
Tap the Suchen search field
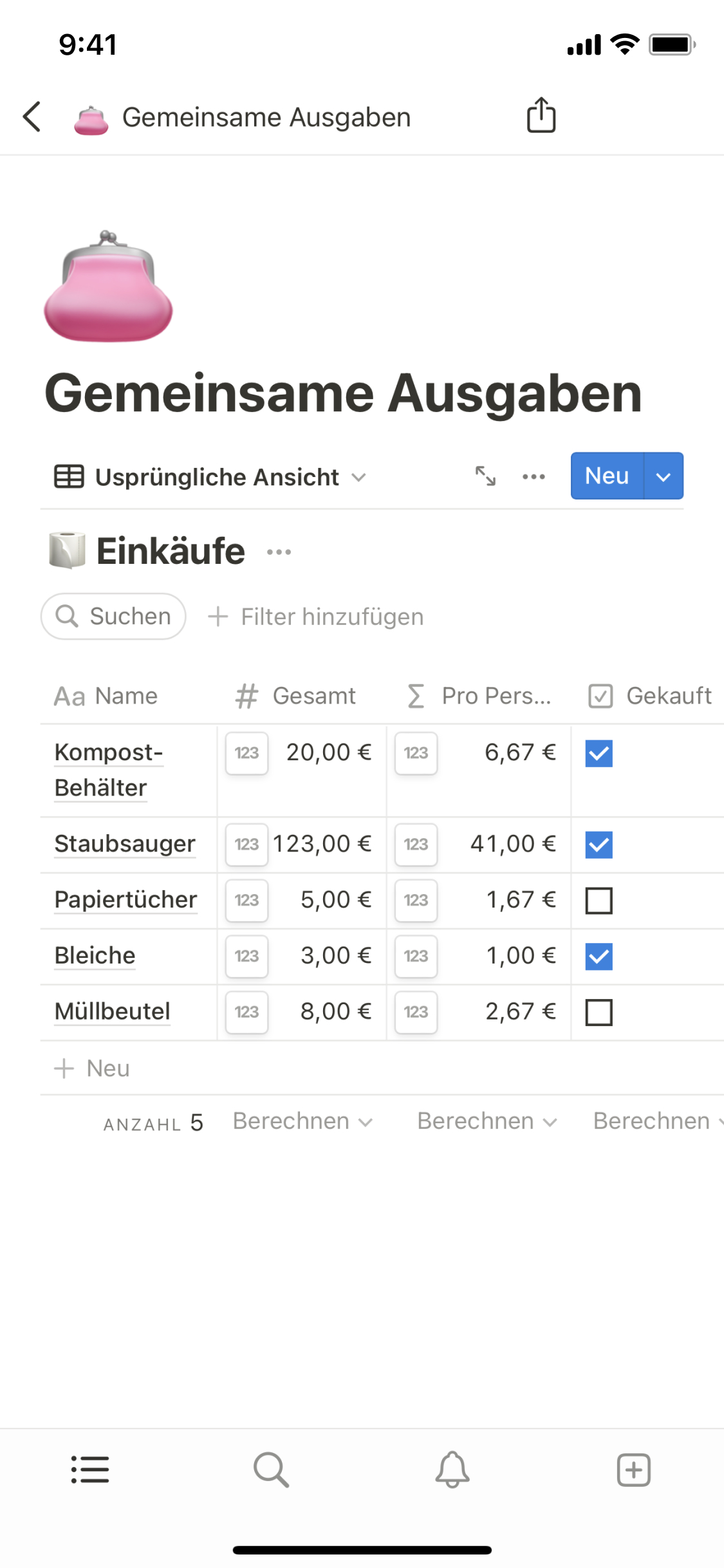tap(113, 617)
